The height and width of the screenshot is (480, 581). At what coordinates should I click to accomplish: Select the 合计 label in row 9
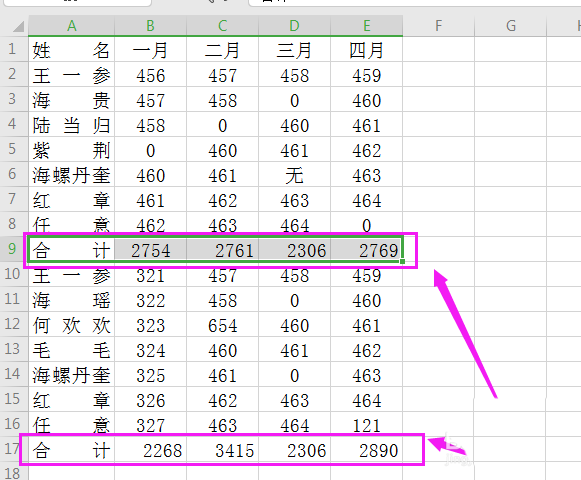pyautogui.click(x=72, y=249)
